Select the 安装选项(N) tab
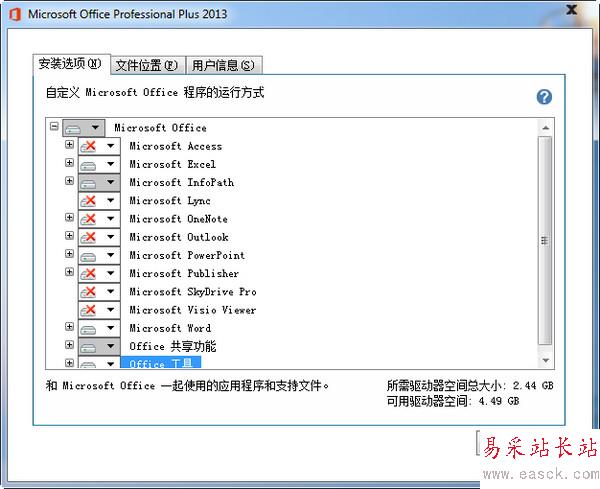 (71, 64)
